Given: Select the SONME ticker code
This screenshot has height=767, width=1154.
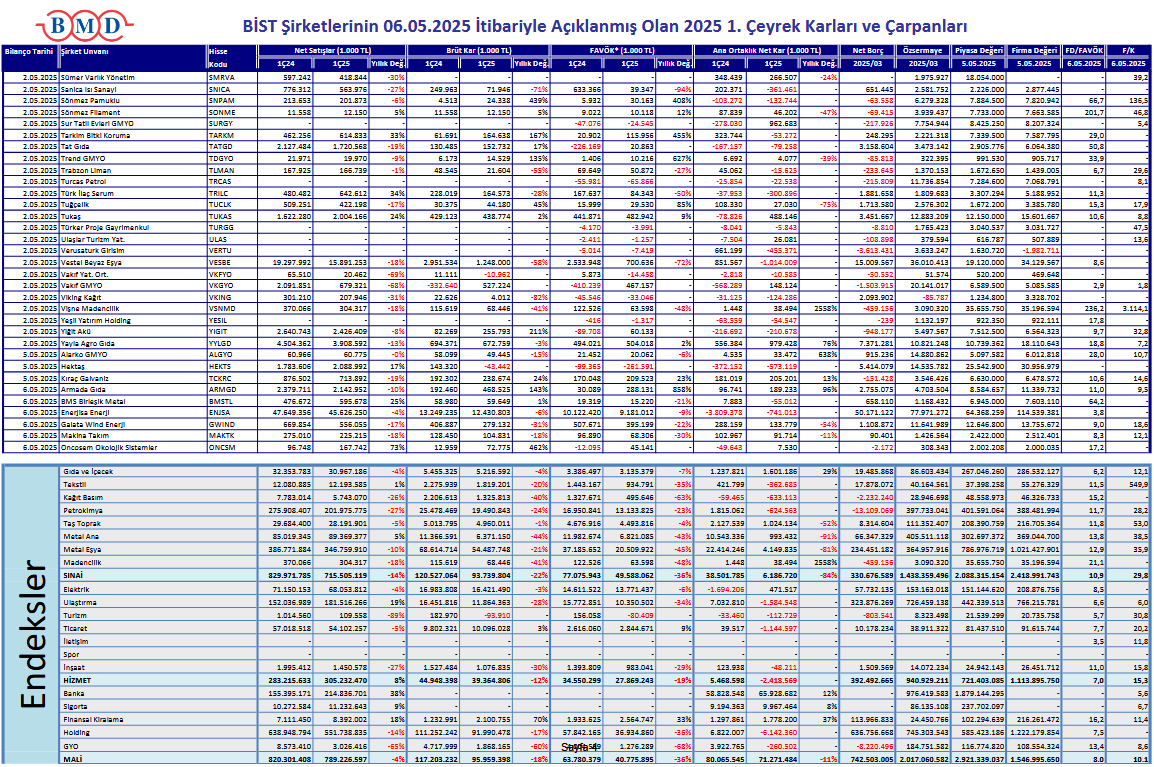Looking at the screenshot, I should pos(222,113).
